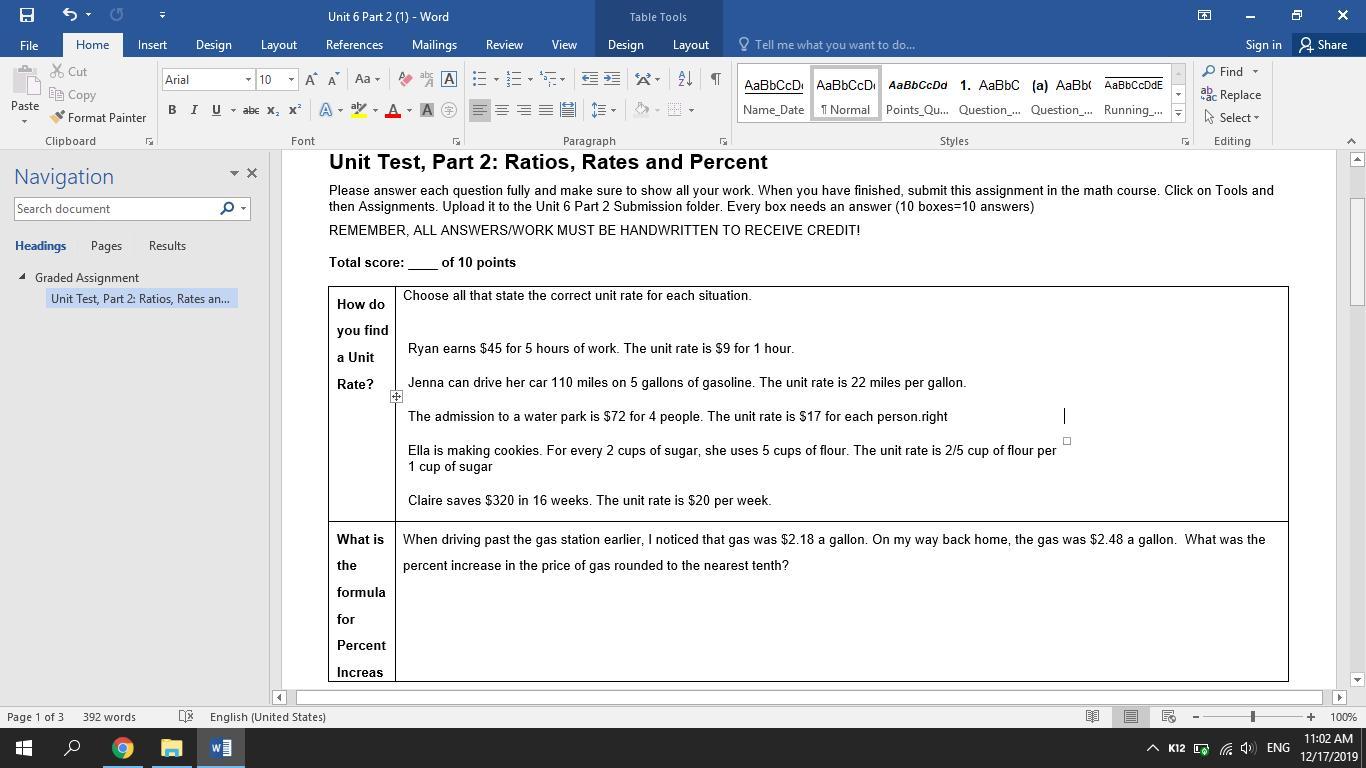The image size is (1366, 768).
Task: Click the table move handle
Action: (x=396, y=397)
